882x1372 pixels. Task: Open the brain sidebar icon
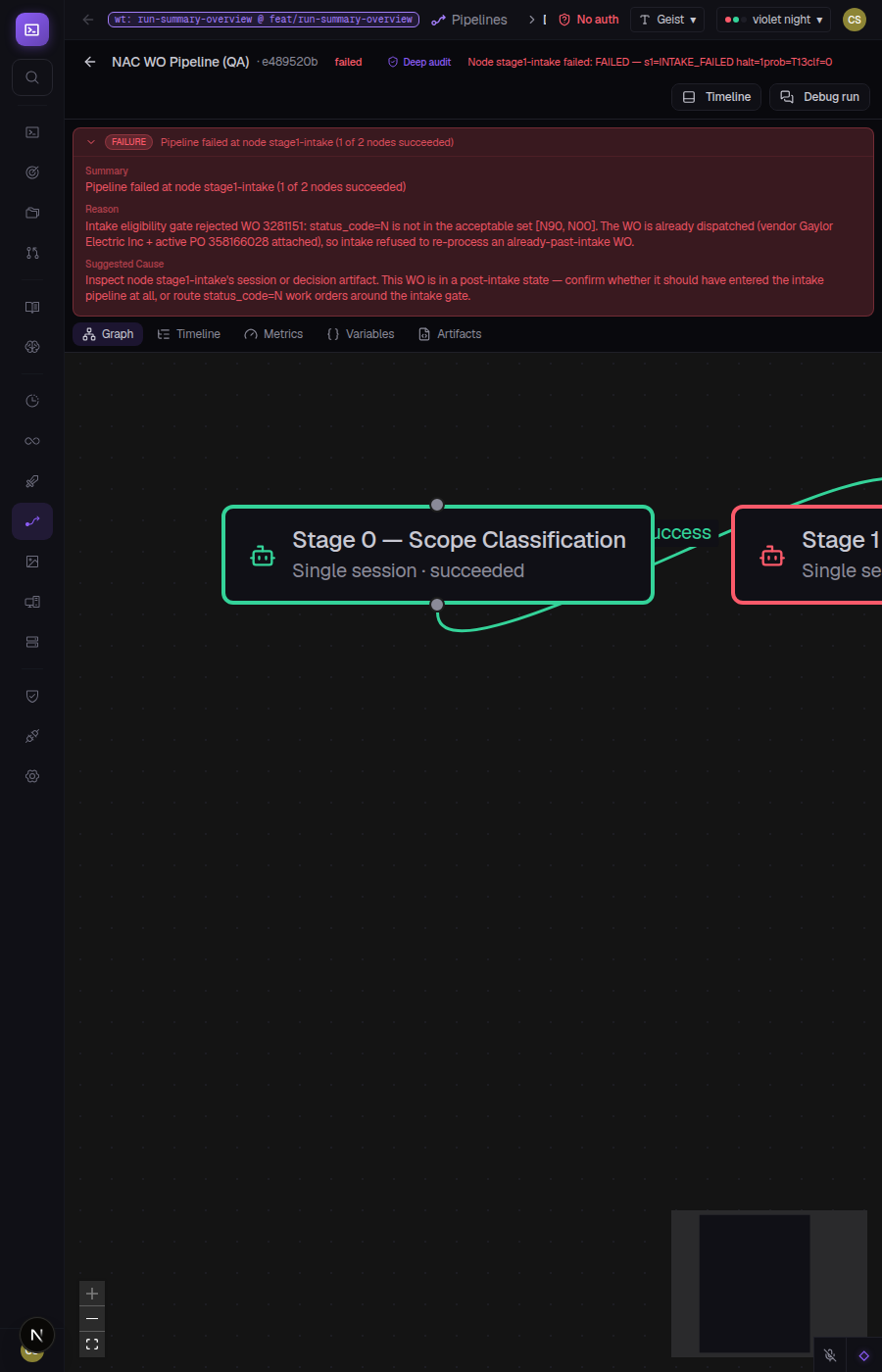tap(32, 347)
